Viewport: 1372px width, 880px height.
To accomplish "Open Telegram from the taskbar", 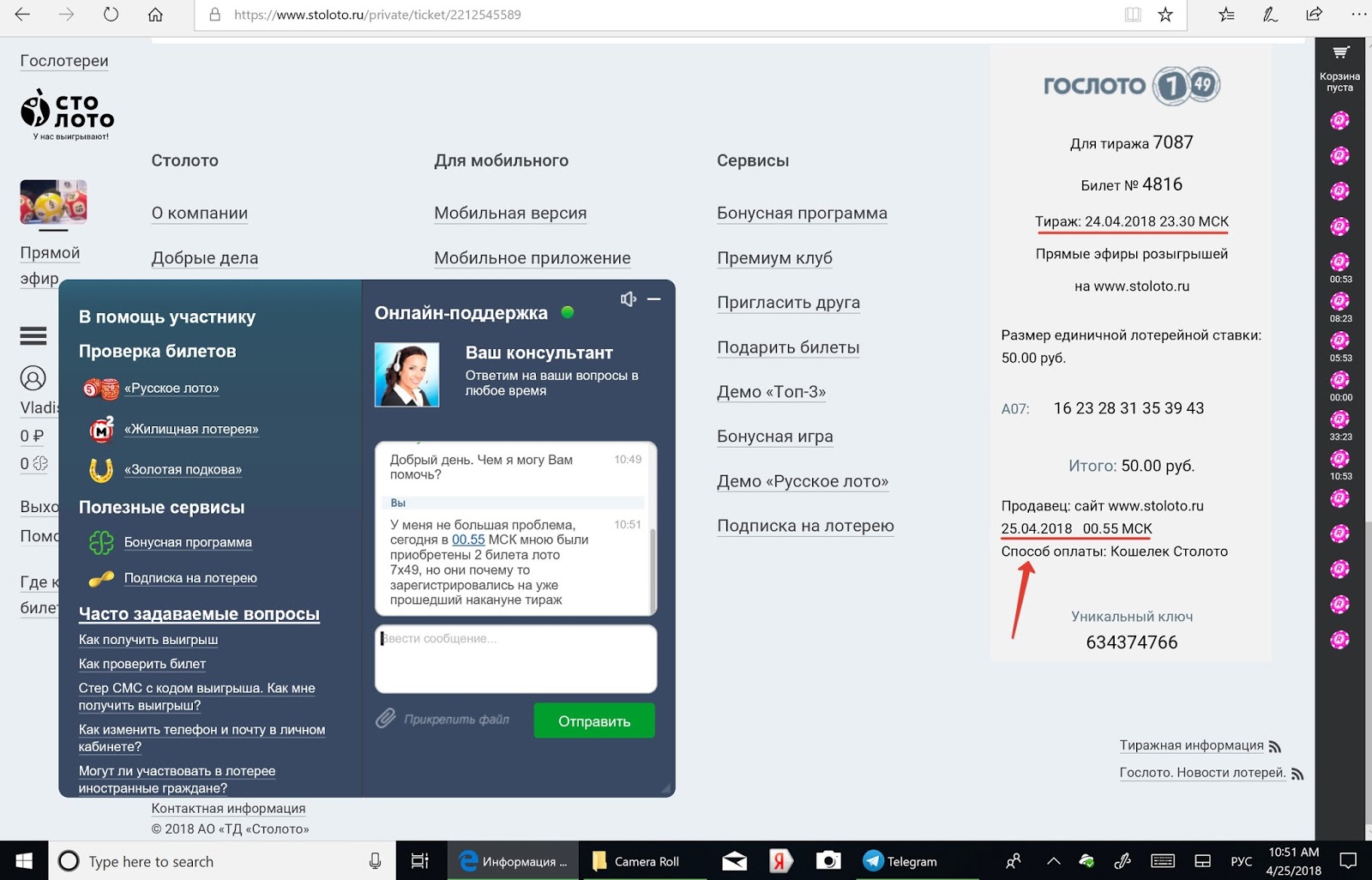I will pyautogui.click(x=900, y=861).
